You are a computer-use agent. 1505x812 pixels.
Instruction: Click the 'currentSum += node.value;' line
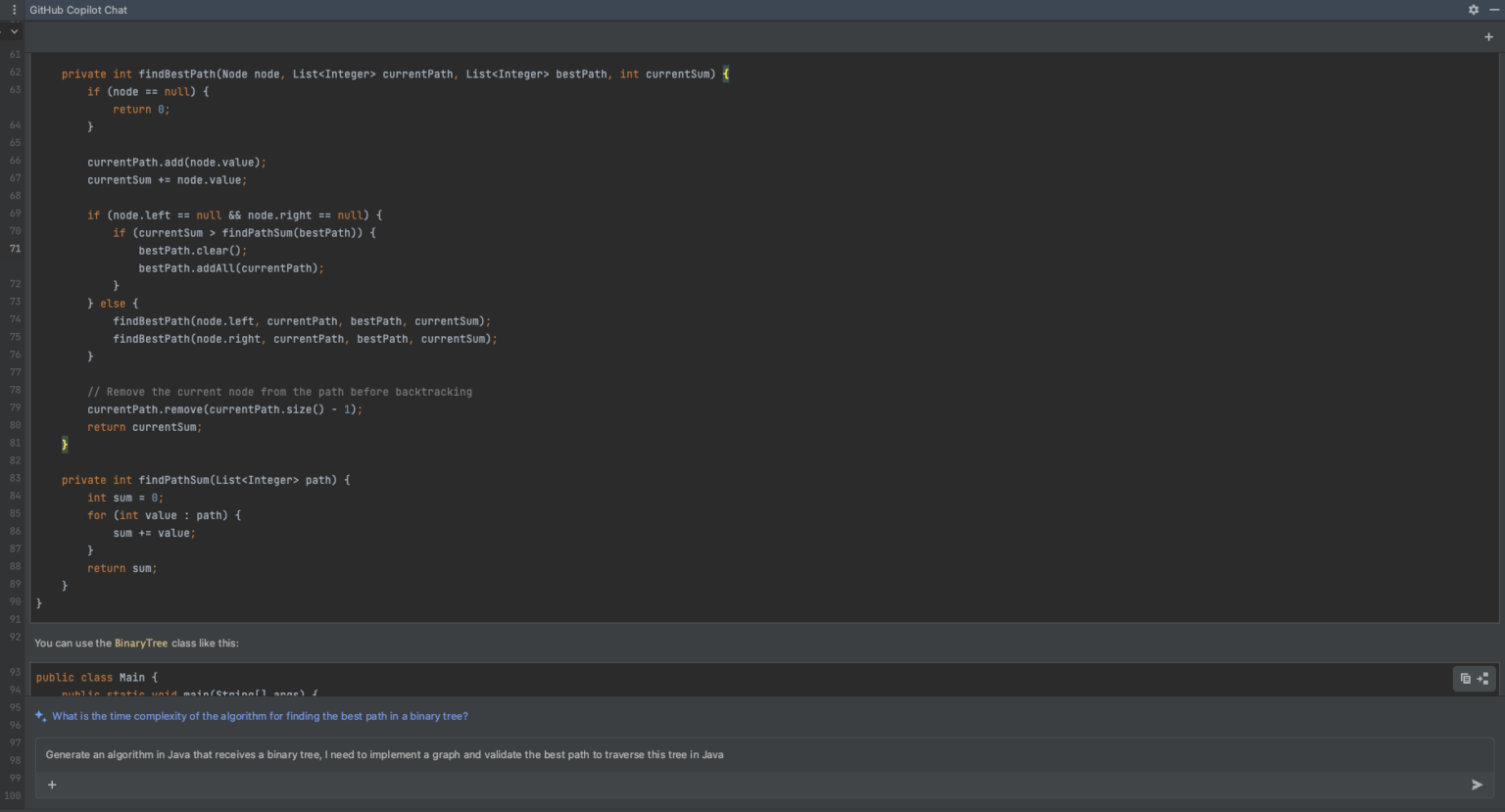(x=168, y=180)
